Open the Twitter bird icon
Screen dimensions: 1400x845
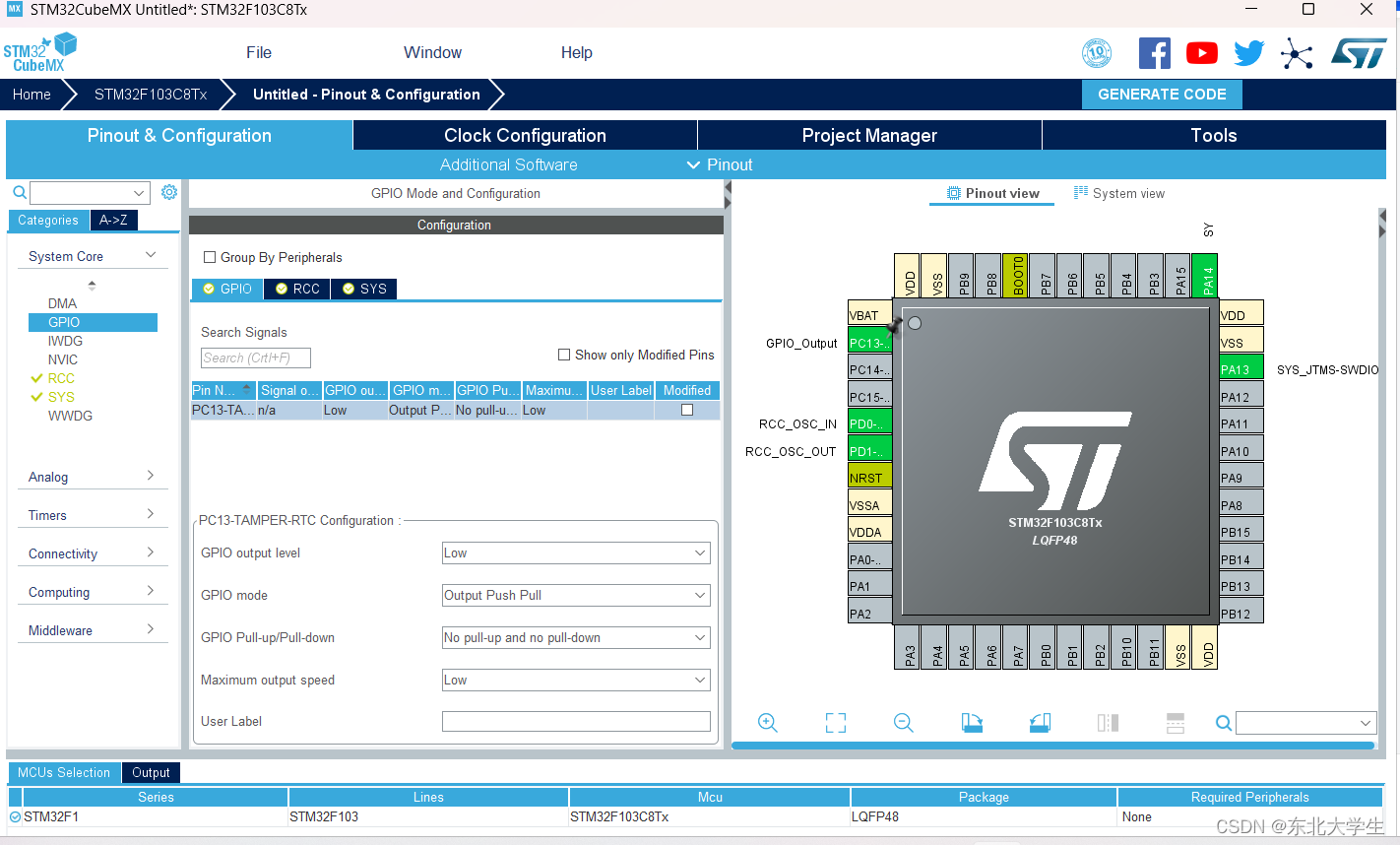1248,53
